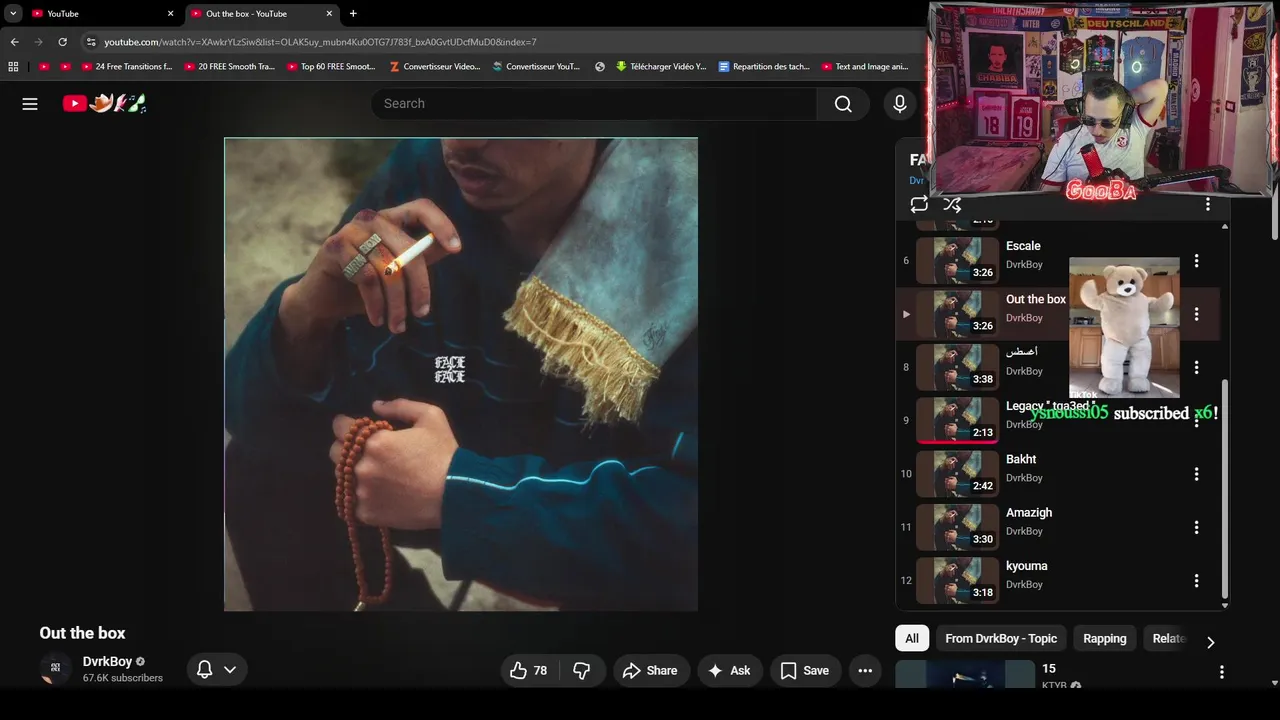The height and width of the screenshot is (720, 1280).
Task: Click the address bar URL
Action: pos(320,42)
